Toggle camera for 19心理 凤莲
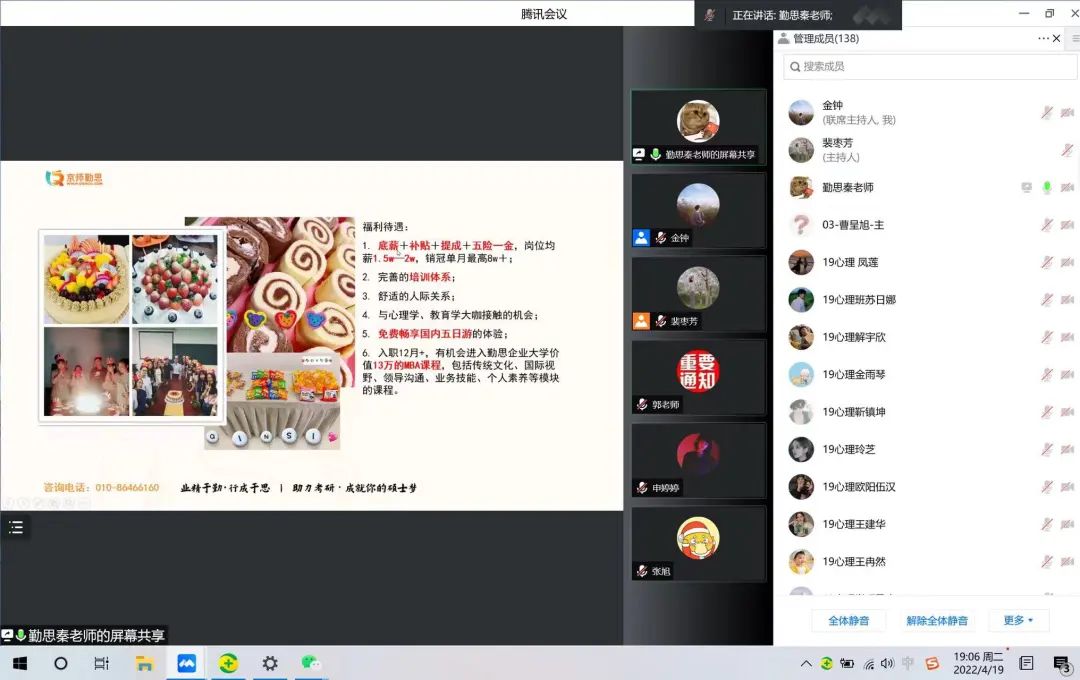This screenshot has height=680, width=1080. [x=1067, y=262]
